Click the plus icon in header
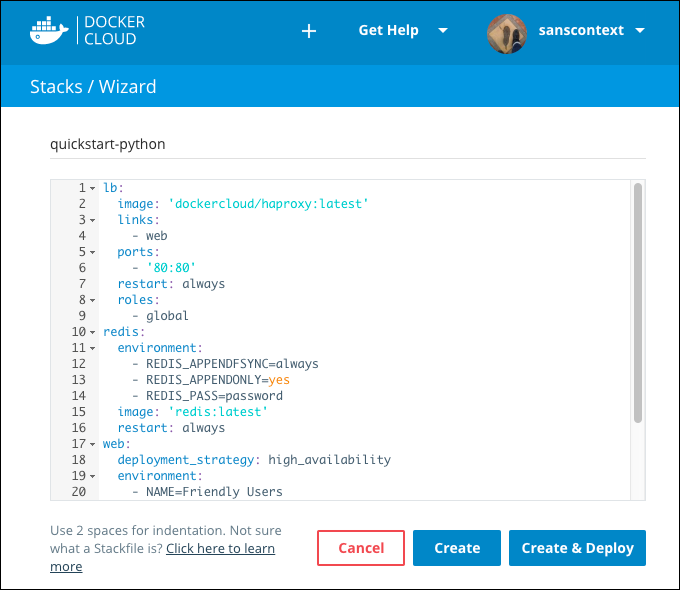 click(x=309, y=31)
